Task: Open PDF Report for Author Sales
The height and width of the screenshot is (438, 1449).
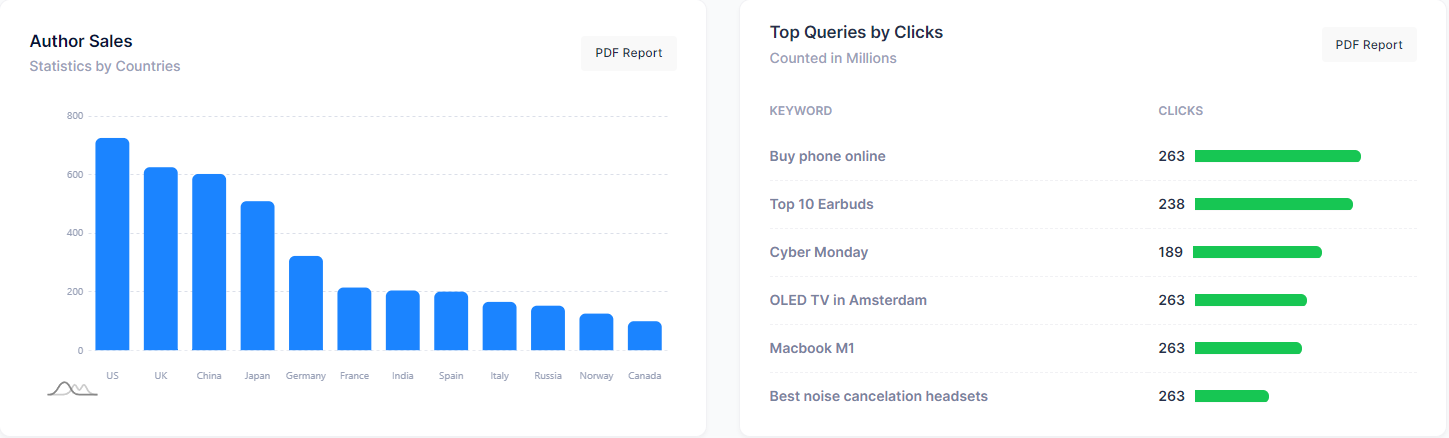Action: [x=628, y=53]
